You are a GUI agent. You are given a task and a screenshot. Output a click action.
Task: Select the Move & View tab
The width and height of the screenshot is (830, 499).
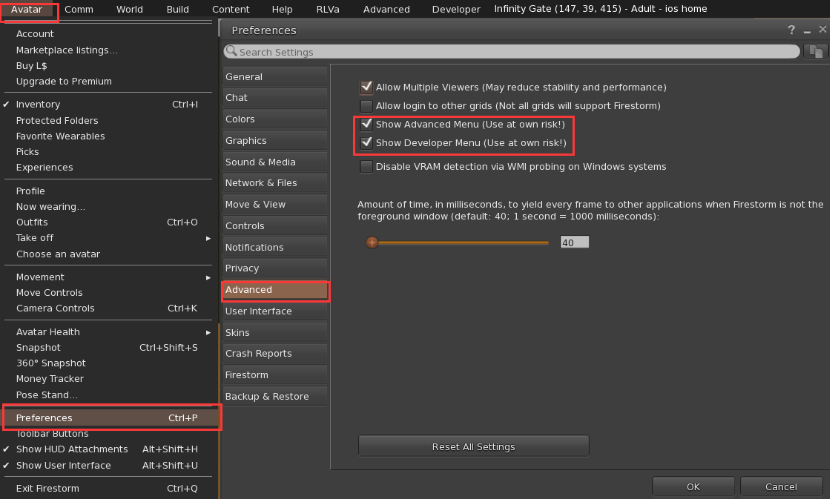[275, 204]
